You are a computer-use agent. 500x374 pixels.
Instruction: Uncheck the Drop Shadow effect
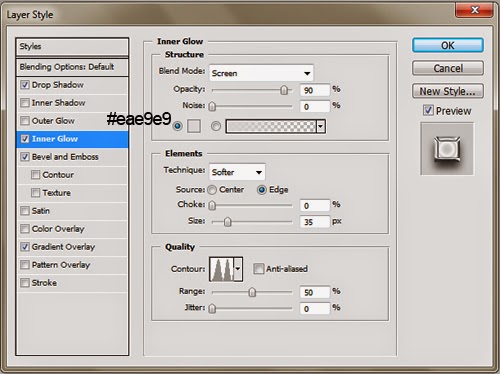coord(25,85)
